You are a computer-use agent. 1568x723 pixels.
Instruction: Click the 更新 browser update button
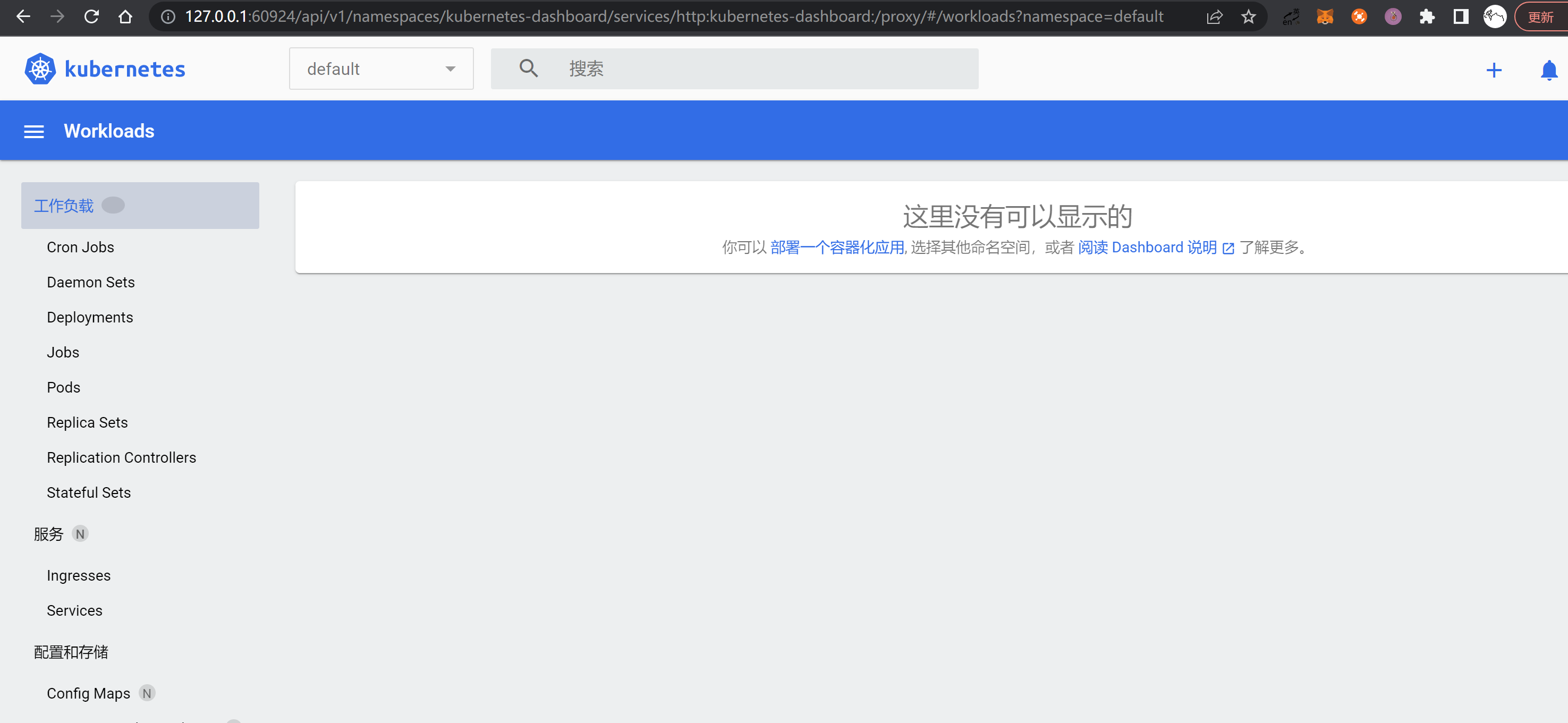pos(1540,17)
